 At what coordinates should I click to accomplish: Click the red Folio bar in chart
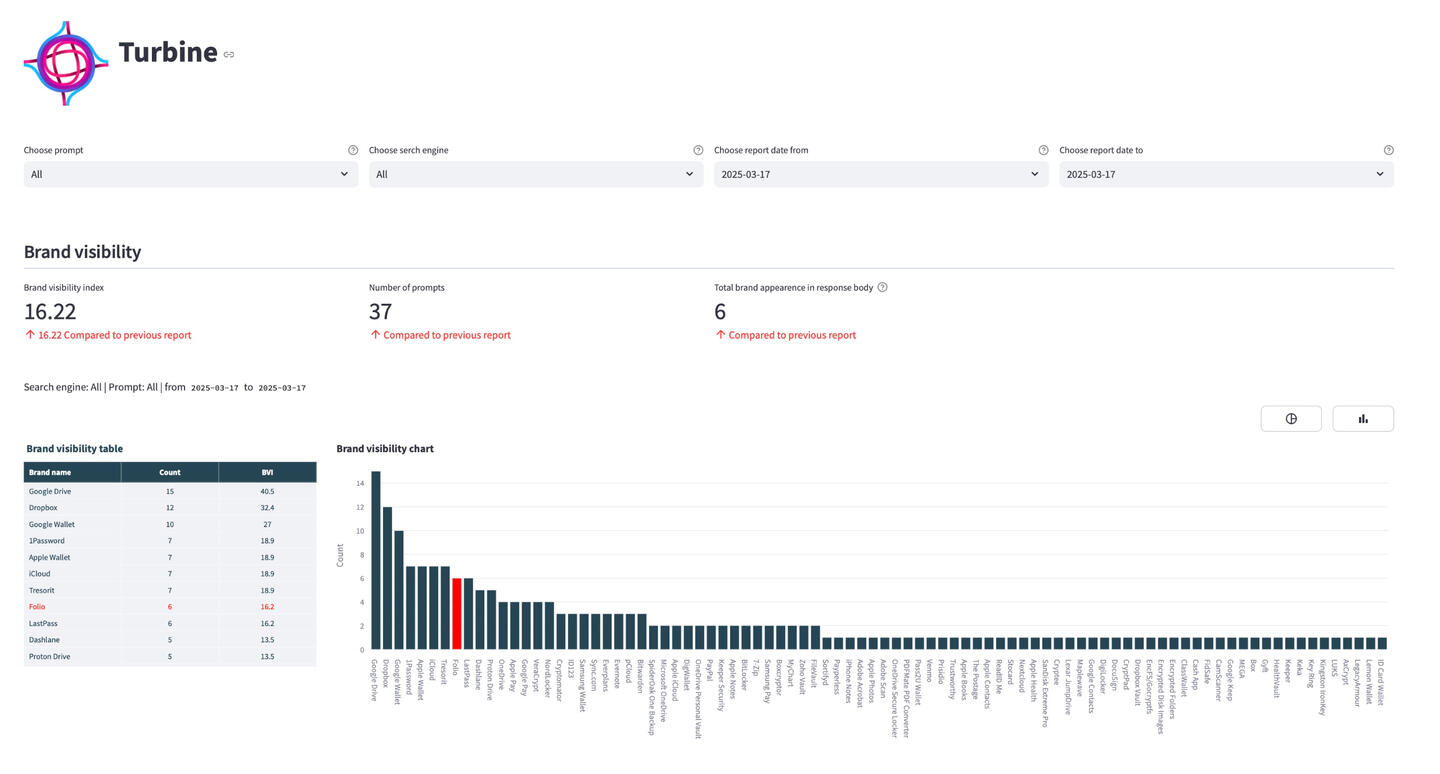click(x=457, y=614)
